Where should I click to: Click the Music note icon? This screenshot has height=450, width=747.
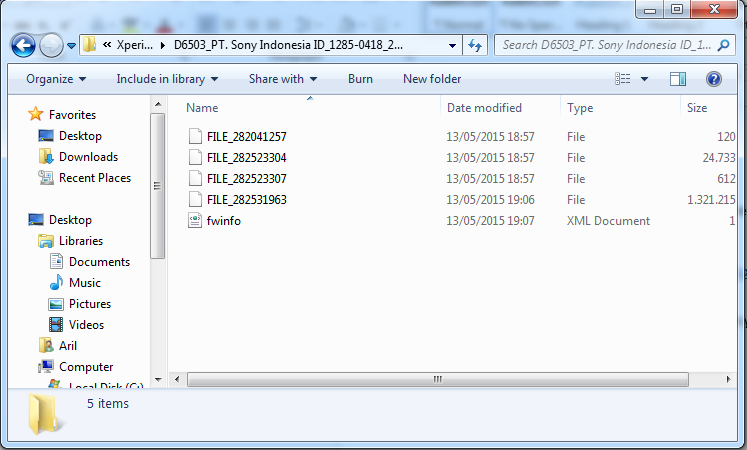[x=56, y=282]
